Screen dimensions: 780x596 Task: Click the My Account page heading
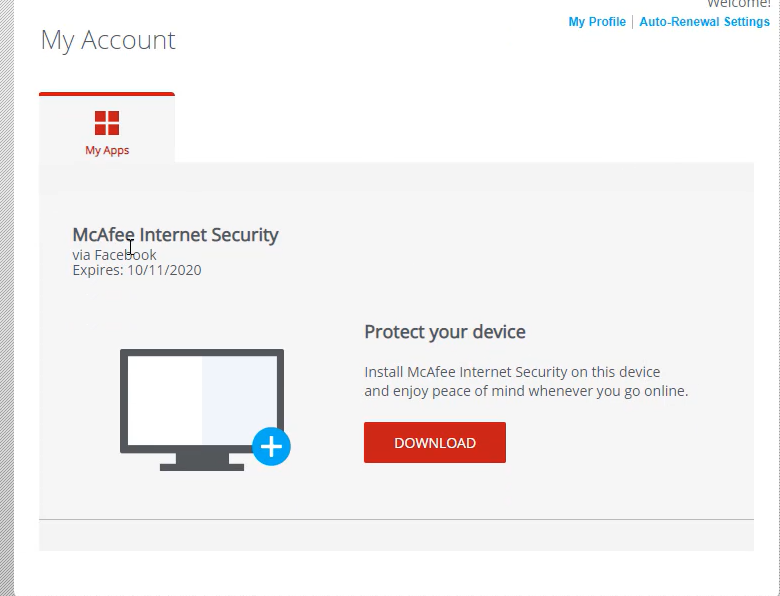pyautogui.click(x=108, y=40)
